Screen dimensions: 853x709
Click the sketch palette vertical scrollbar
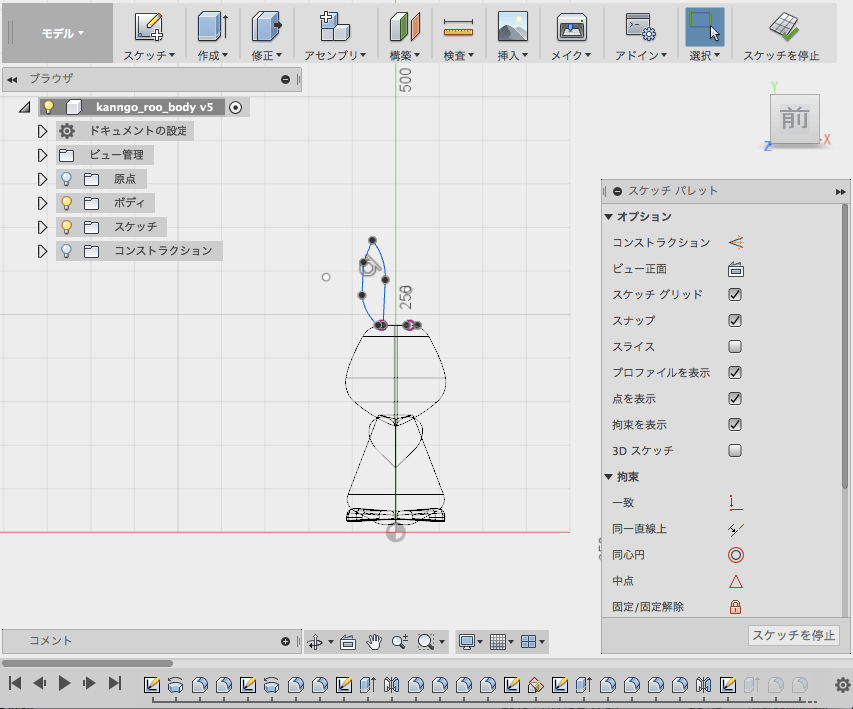pyautogui.click(x=844, y=347)
